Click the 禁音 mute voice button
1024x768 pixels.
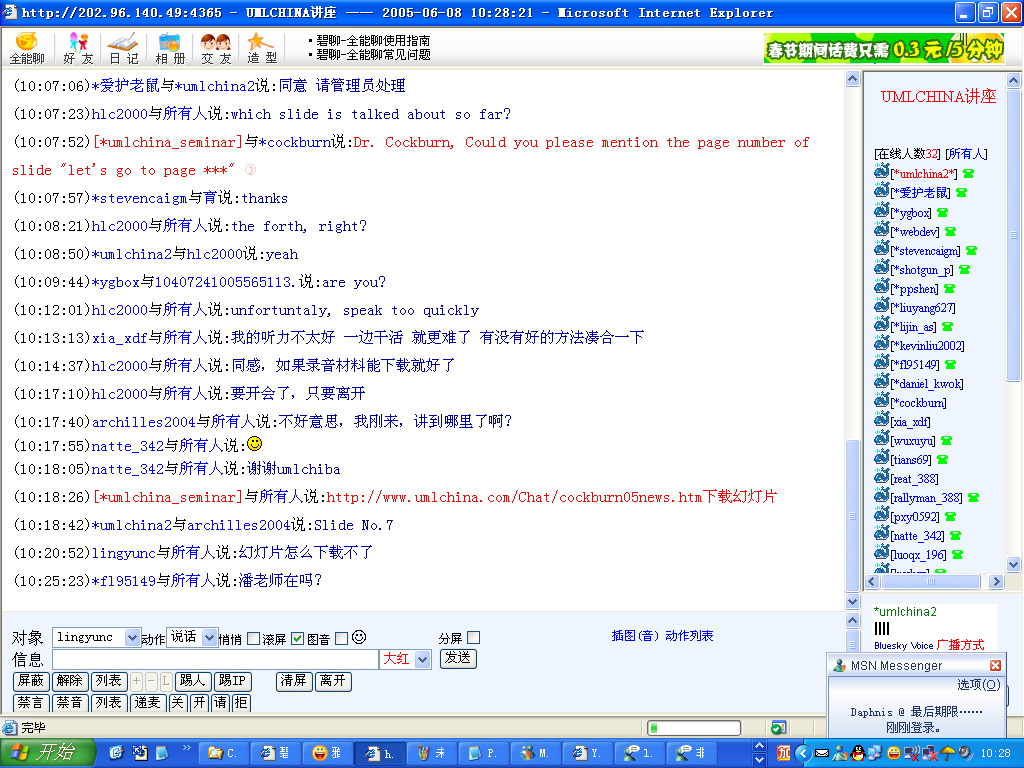[69, 703]
